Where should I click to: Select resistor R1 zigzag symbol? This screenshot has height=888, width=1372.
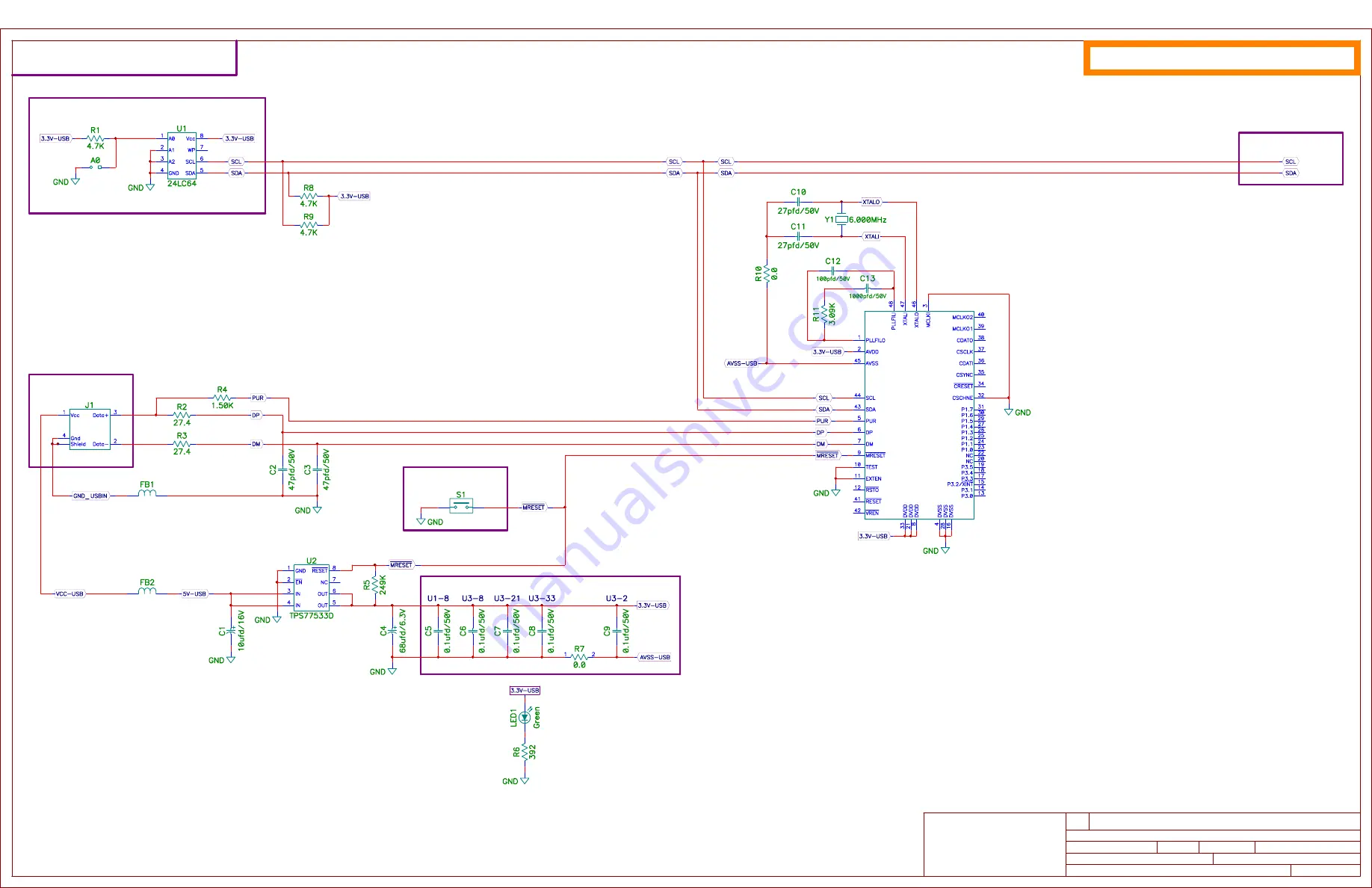[x=95, y=138]
